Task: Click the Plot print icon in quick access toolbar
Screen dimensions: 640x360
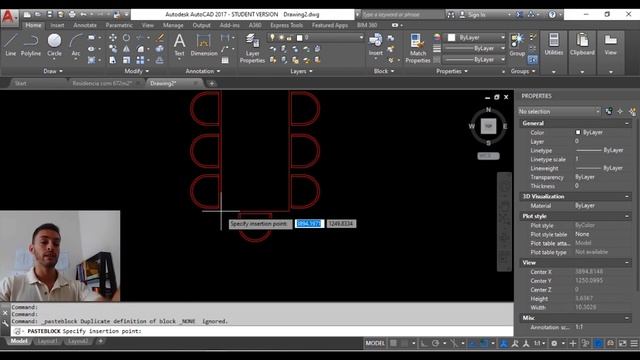Action: (72, 14)
